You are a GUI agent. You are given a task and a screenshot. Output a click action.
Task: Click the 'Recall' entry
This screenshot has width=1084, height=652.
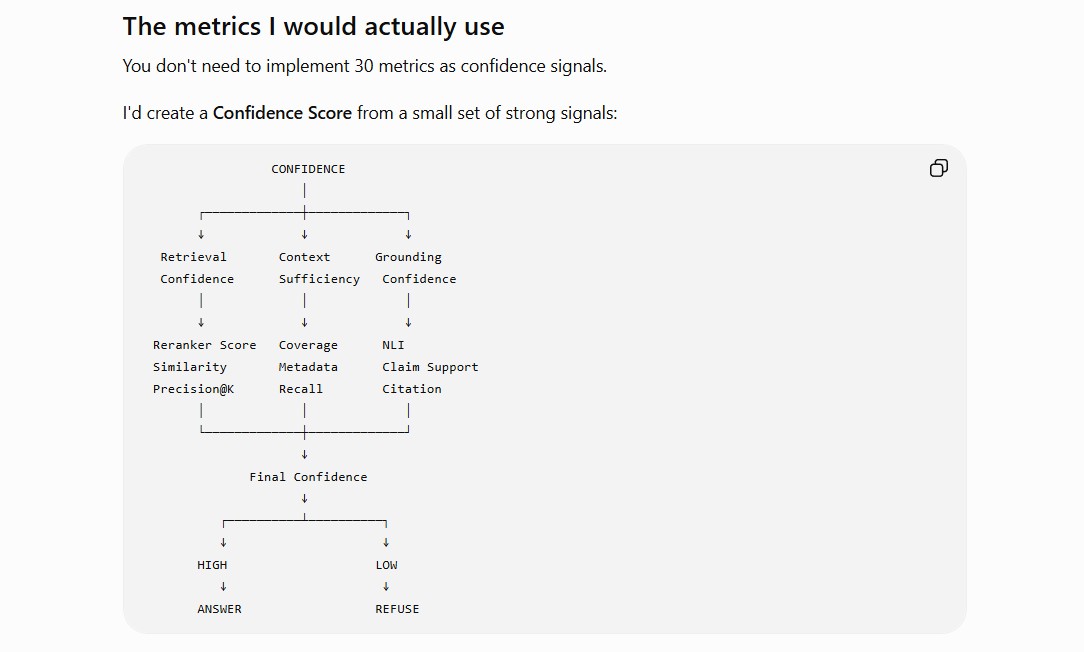300,389
